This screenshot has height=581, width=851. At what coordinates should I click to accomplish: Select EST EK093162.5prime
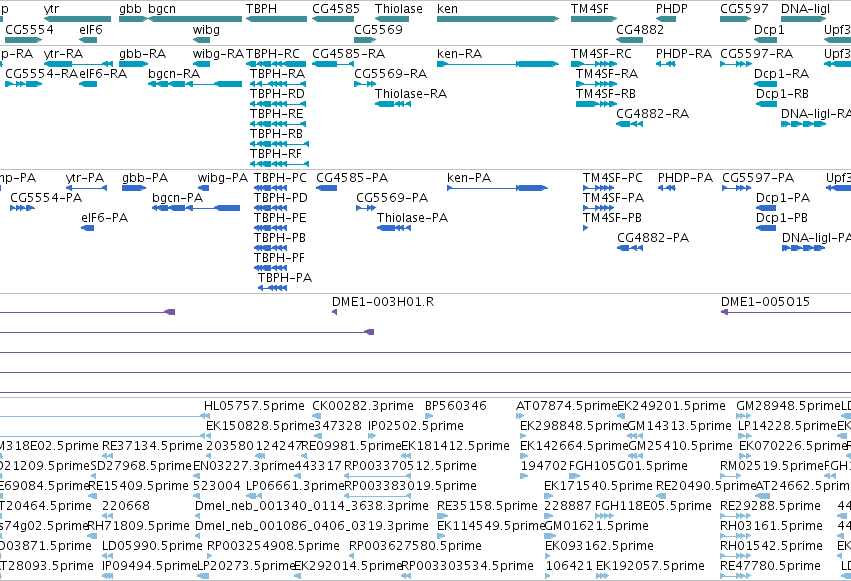600,546
